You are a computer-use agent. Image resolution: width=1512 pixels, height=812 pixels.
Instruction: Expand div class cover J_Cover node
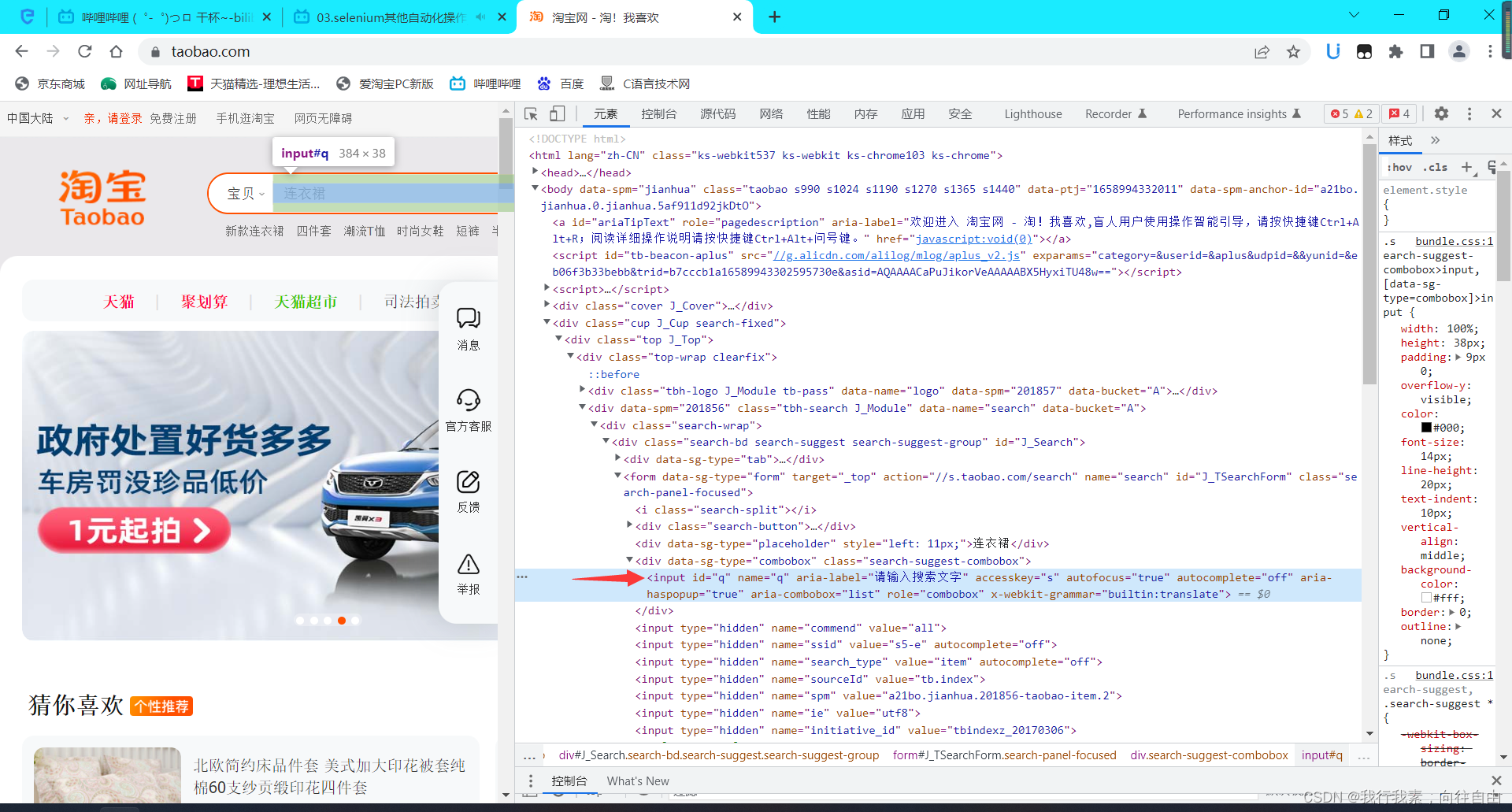pyautogui.click(x=547, y=305)
